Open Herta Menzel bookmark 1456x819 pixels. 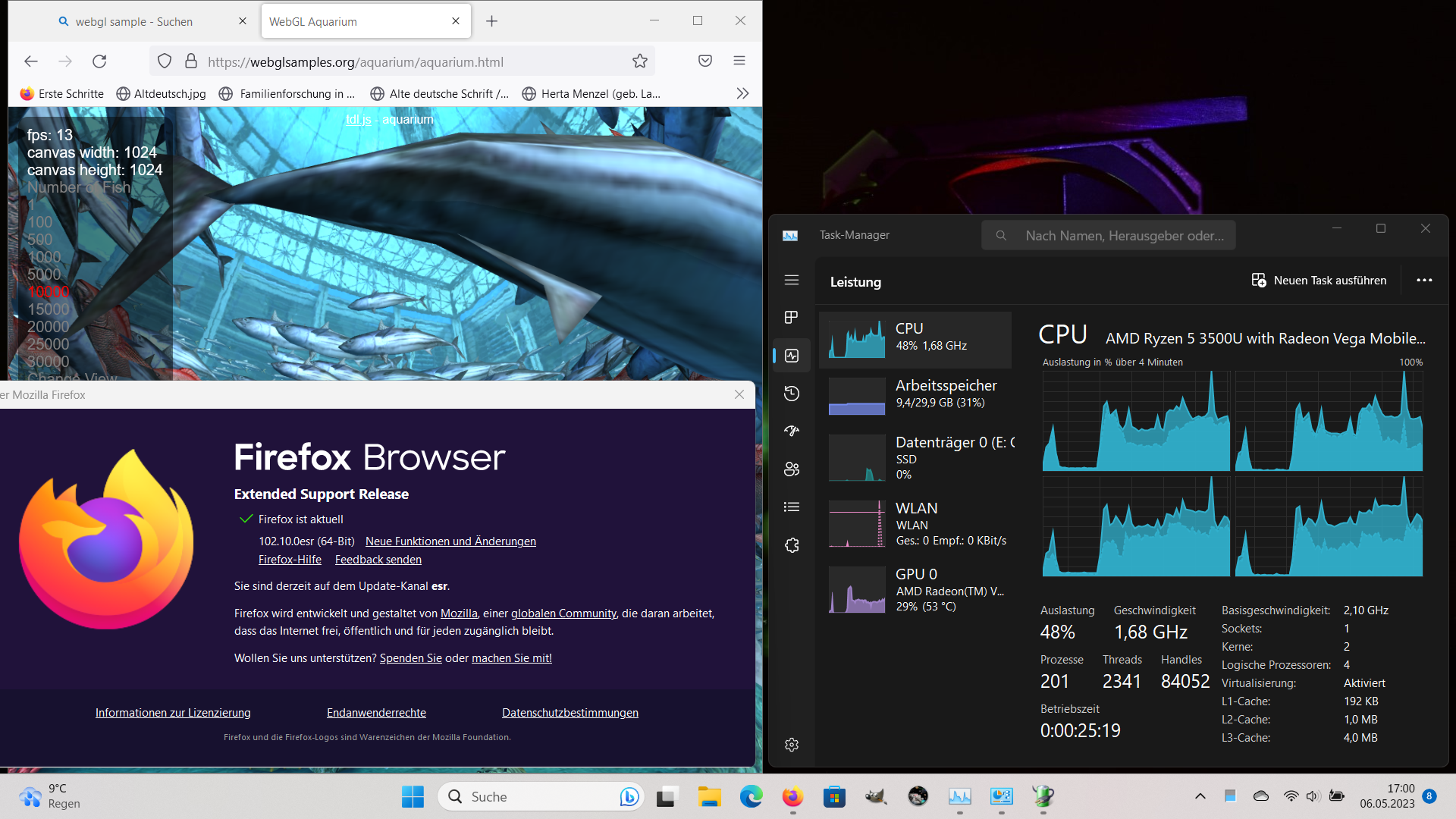pos(591,93)
